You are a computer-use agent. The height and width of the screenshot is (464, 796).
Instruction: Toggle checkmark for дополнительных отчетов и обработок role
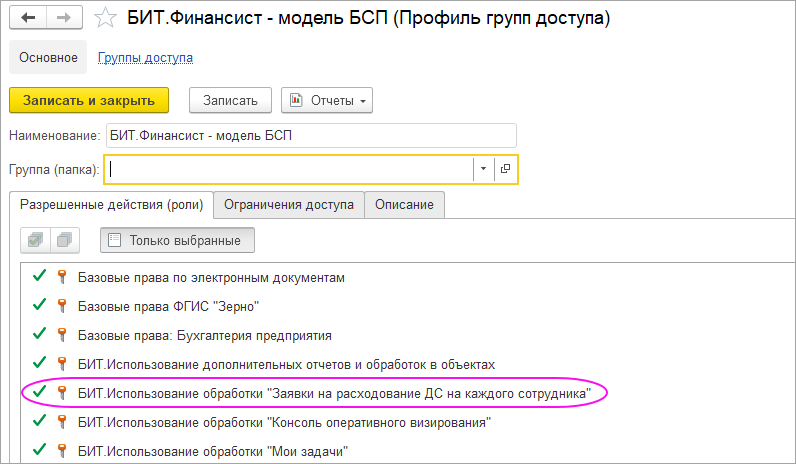click(x=39, y=362)
